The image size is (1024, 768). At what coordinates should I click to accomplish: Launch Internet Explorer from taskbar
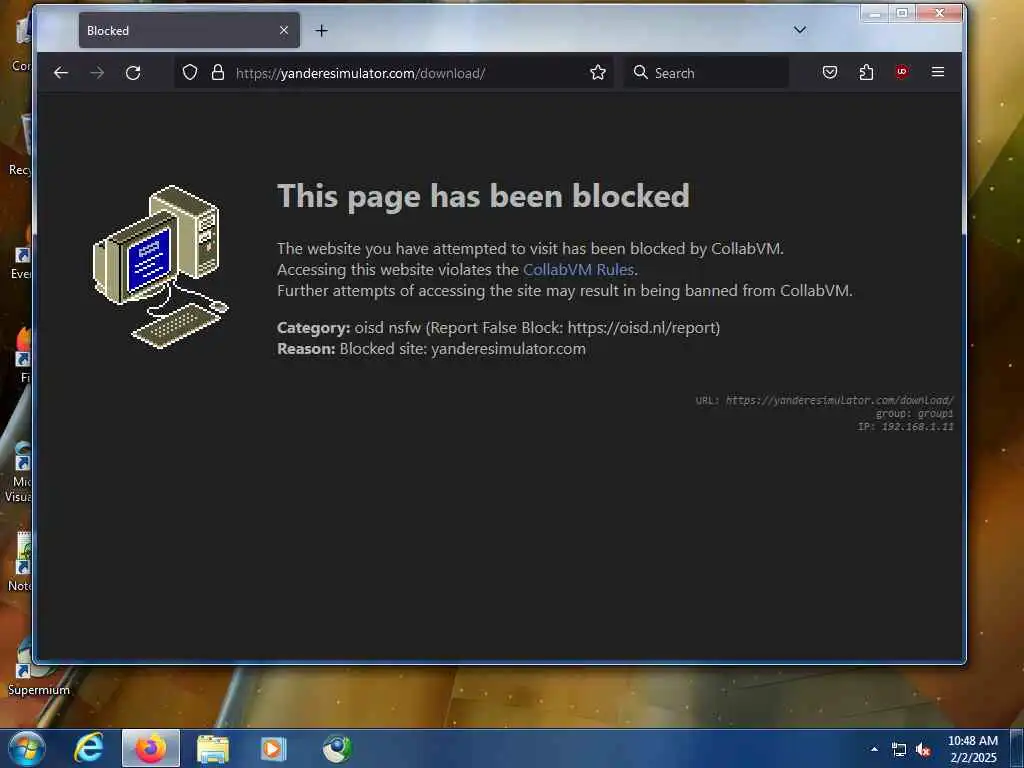(89, 748)
